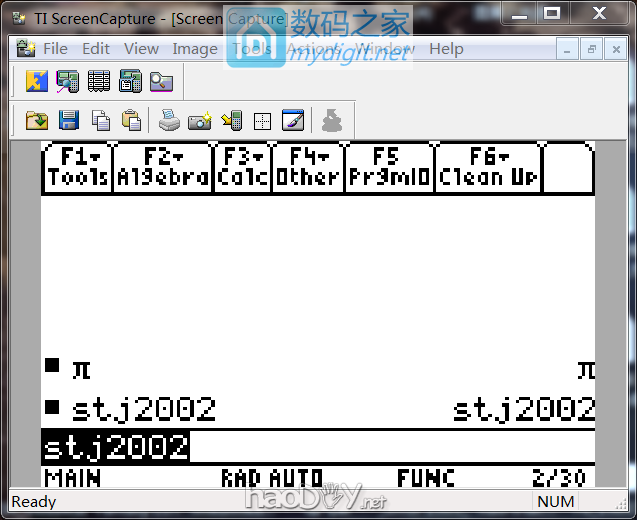Click the clipboard paste icon
This screenshot has height=520, width=637.
pos(131,121)
